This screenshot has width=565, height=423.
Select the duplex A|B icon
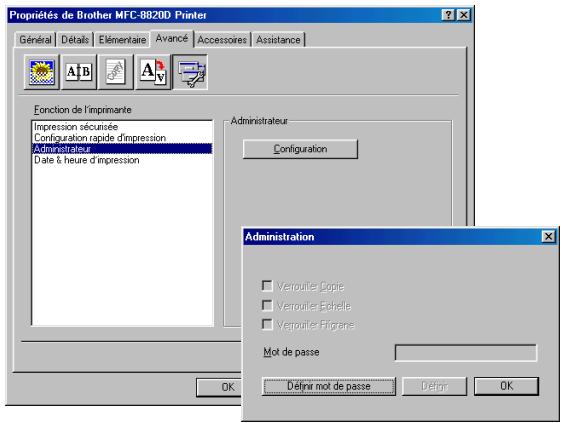pyautogui.click(x=79, y=72)
